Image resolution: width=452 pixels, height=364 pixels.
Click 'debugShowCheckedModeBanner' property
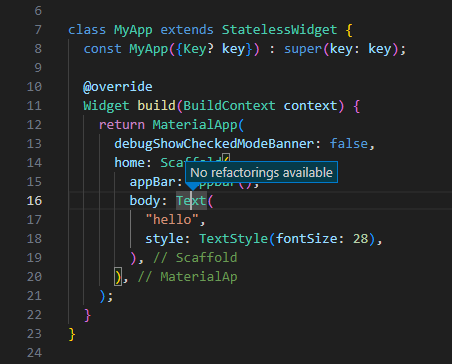pyautogui.click(x=214, y=144)
